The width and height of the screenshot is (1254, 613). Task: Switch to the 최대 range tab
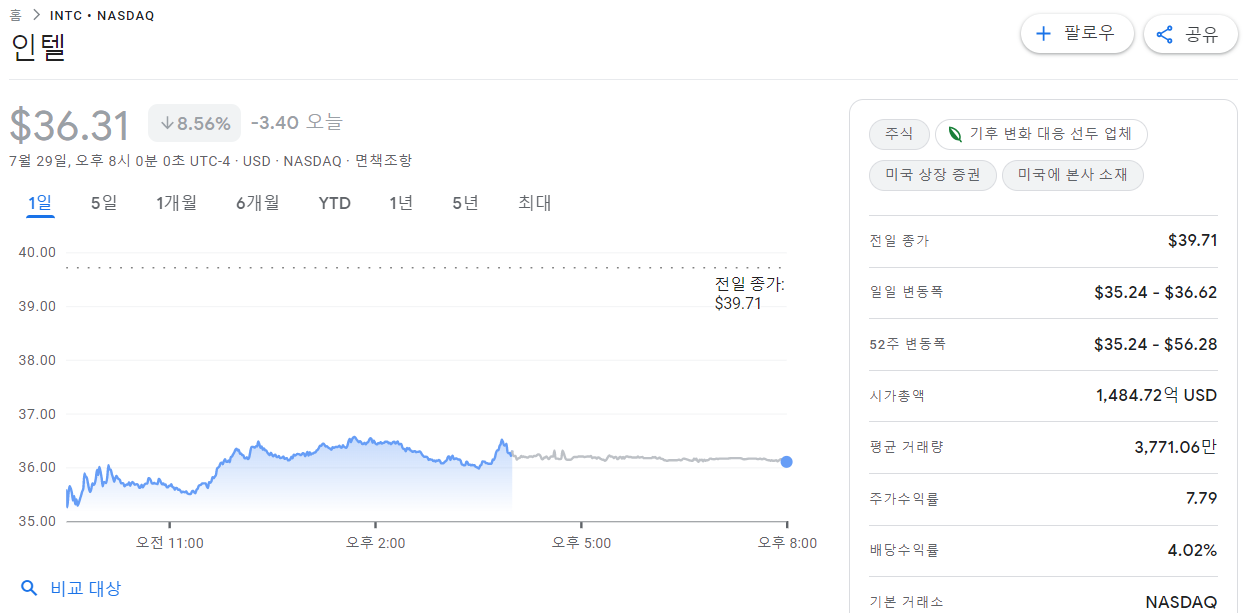(x=534, y=202)
